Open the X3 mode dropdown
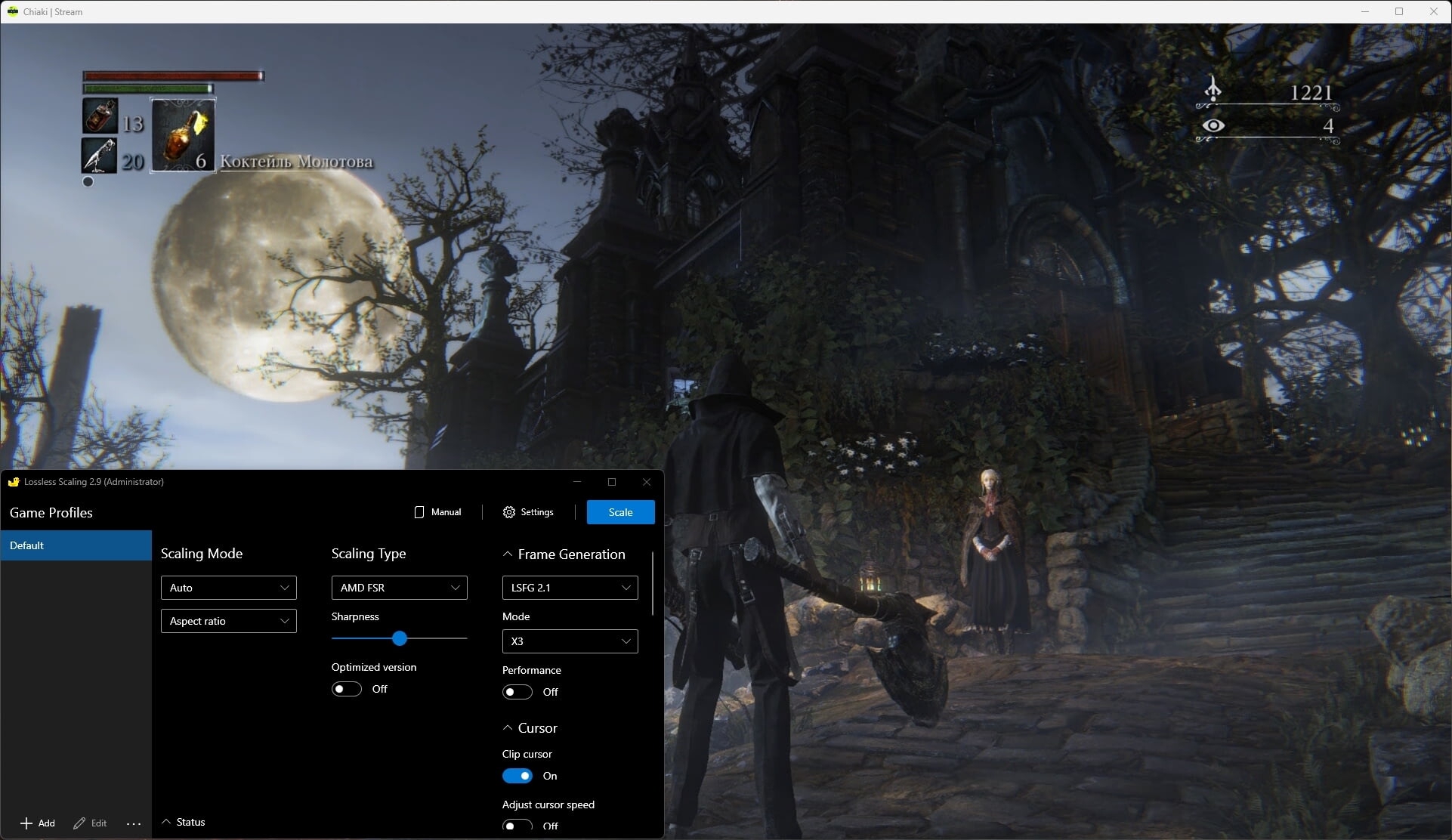This screenshot has height=840, width=1452. tap(570, 641)
